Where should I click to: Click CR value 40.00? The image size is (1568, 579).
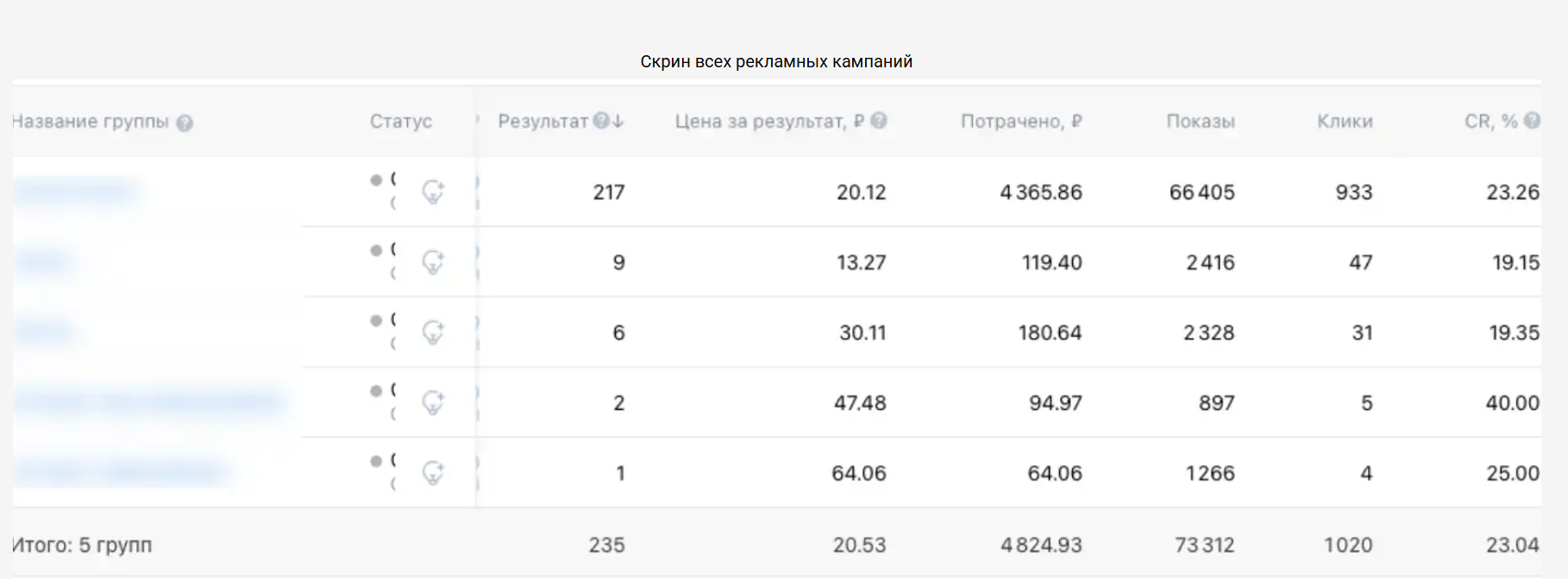(x=1513, y=403)
